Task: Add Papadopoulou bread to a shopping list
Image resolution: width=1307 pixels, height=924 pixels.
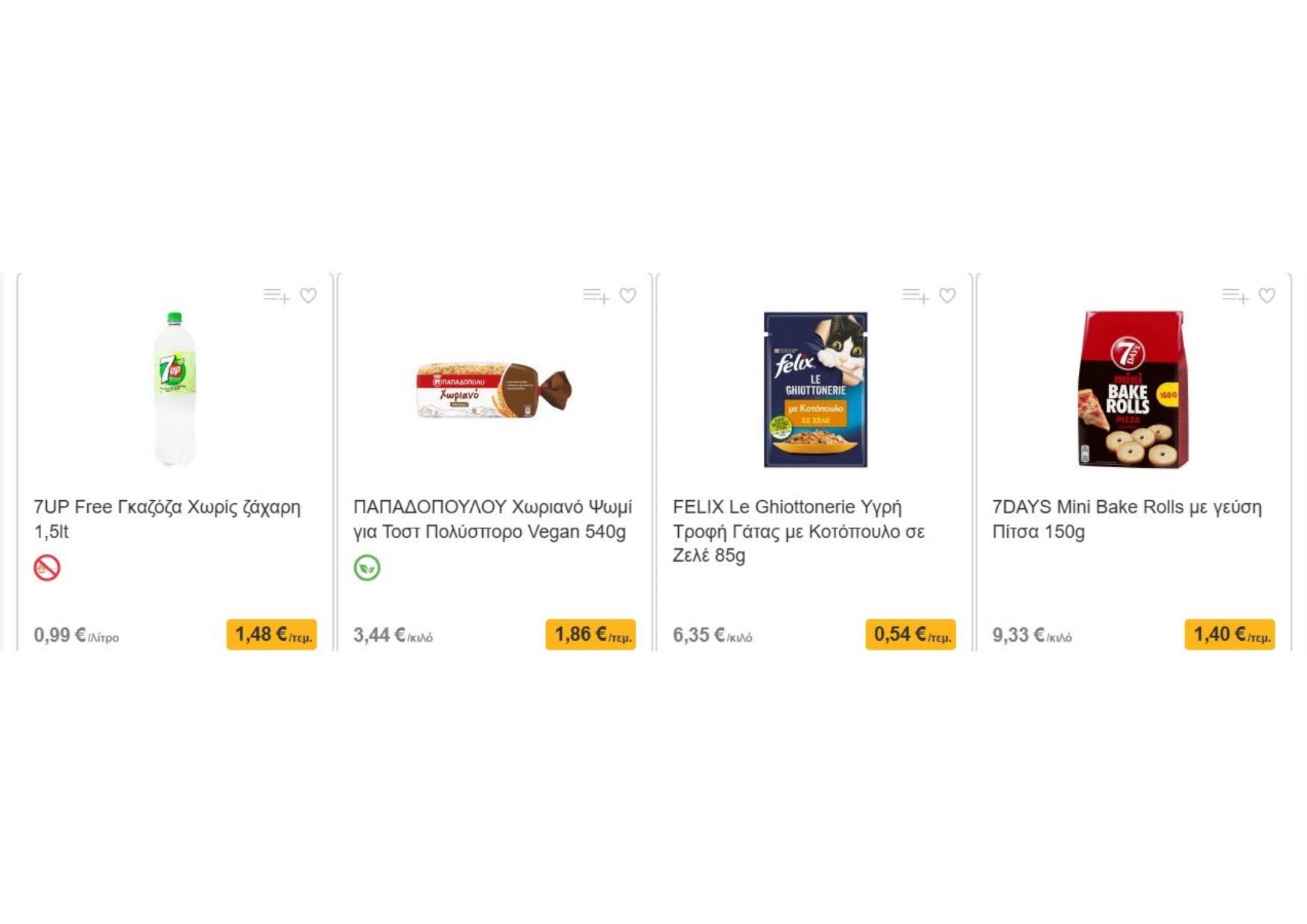Action: point(595,296)
